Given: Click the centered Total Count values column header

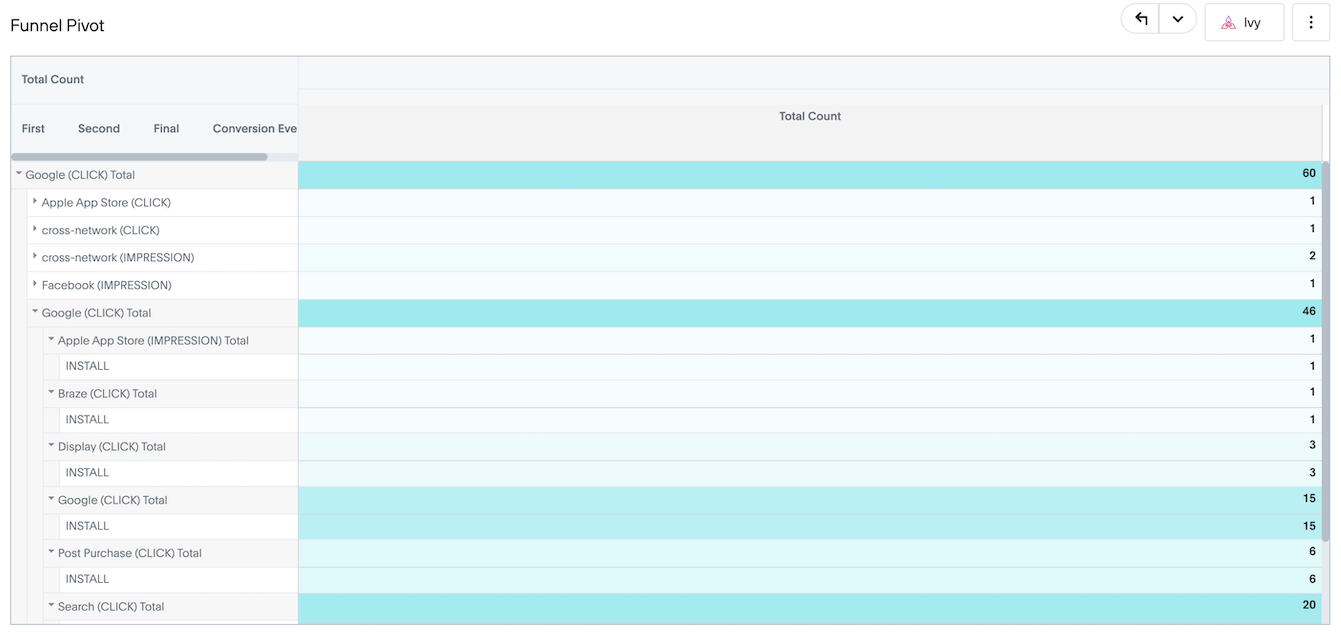Looking at the screenshot, I should (x=810, y=117).
